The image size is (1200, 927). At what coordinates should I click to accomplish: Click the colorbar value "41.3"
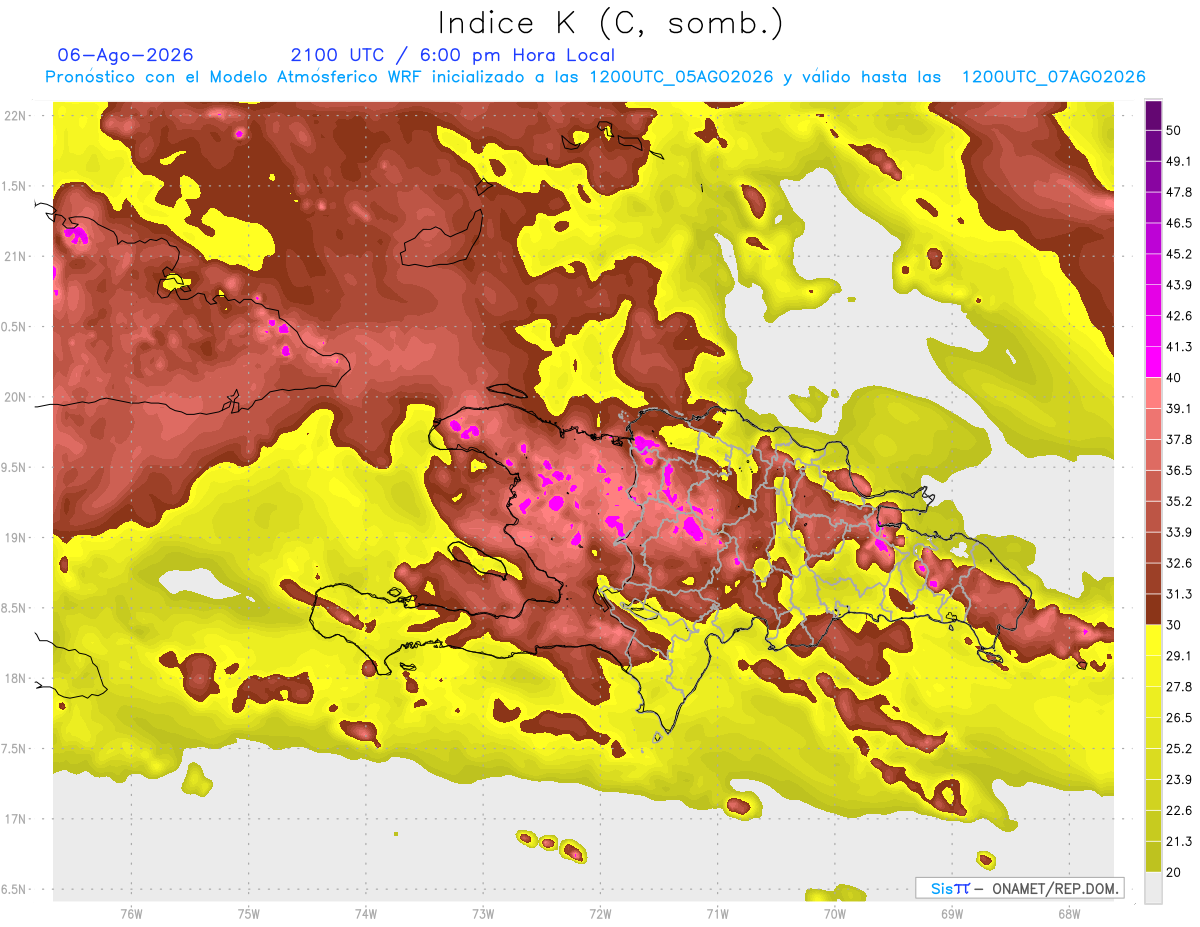(x=1179, y=347)
